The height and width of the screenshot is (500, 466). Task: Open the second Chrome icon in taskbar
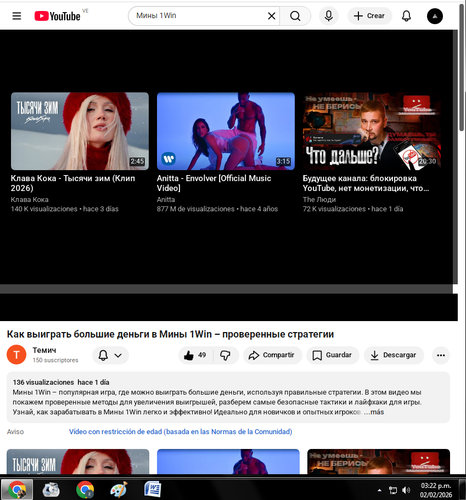(85, 489)
